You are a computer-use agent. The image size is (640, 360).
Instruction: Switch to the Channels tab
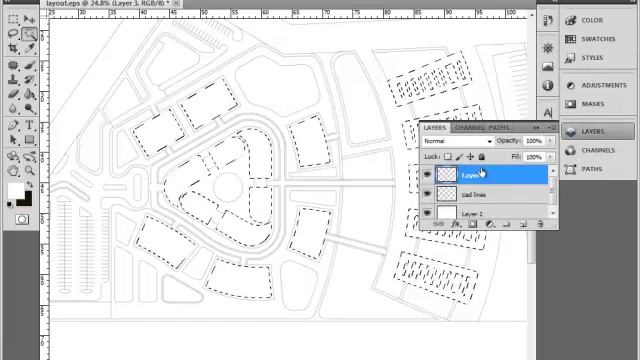click(x=469, y=128)
